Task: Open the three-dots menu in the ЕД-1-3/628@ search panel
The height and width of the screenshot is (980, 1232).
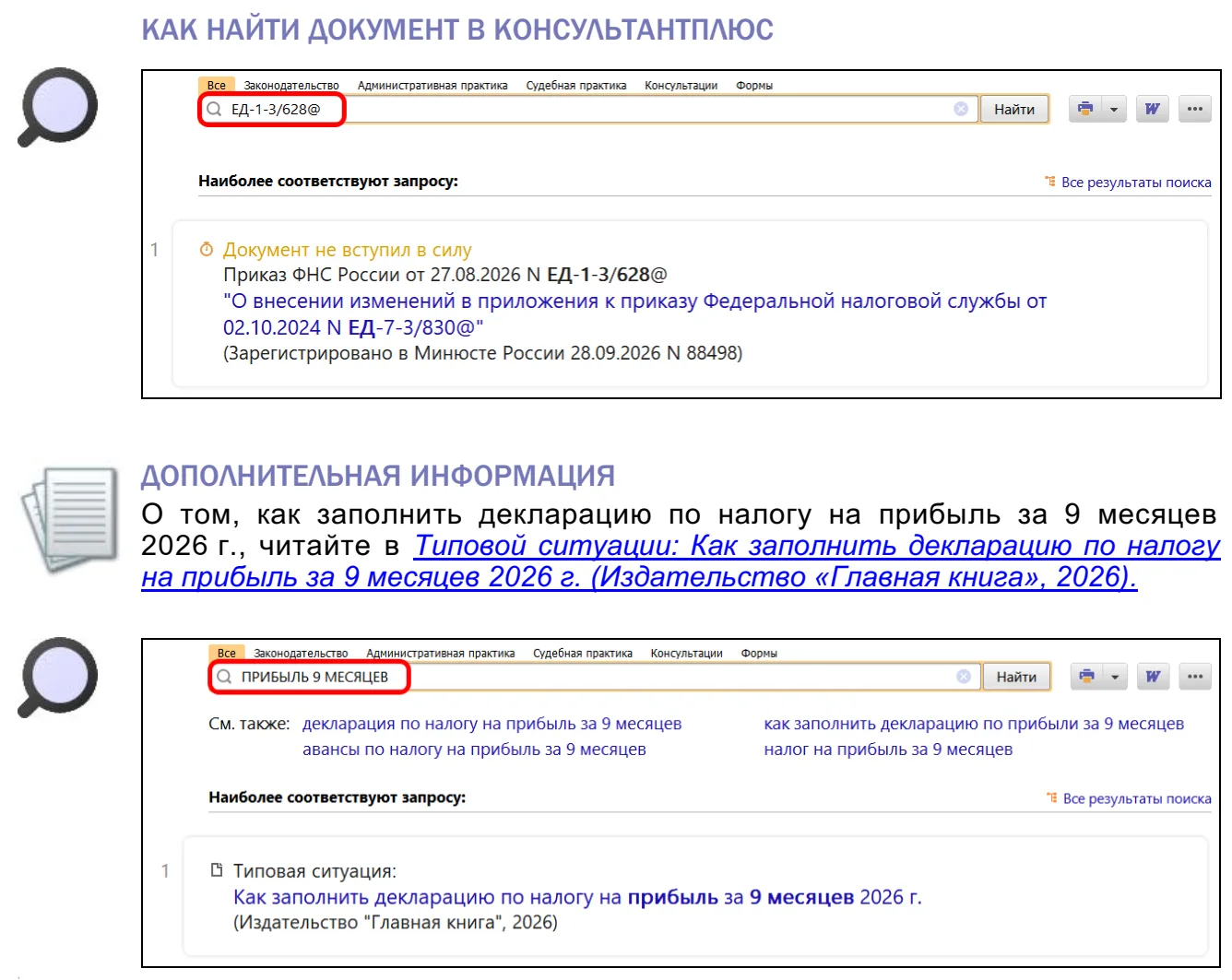Action: click(1195, 109)
